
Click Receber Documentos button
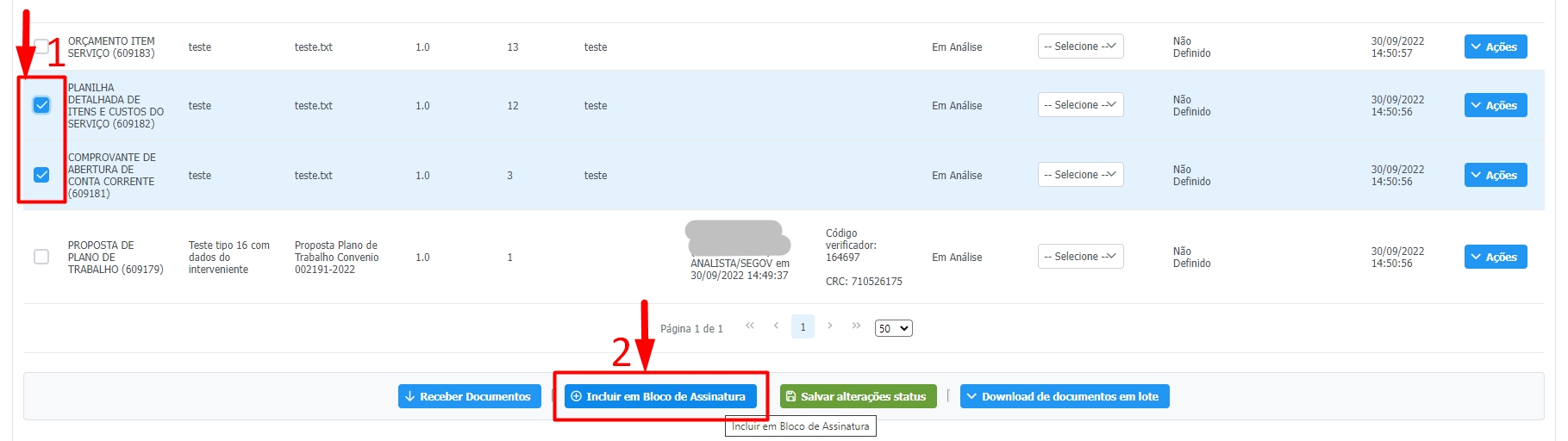[x=469, y=396]
